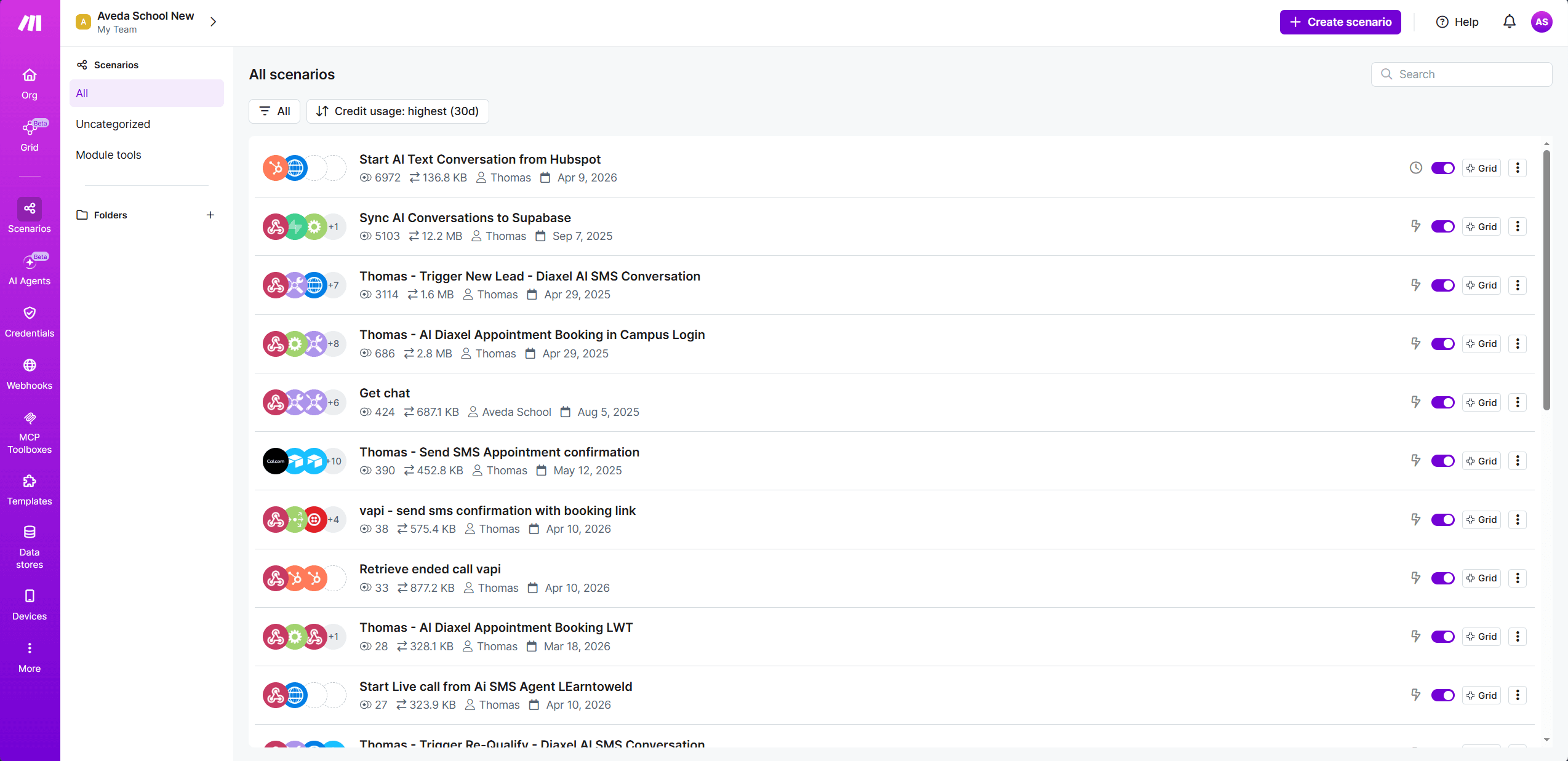The image size is (1568, 761).
Task: Select Uncategorized in scenarios list
Action: (x=113, y=124)
